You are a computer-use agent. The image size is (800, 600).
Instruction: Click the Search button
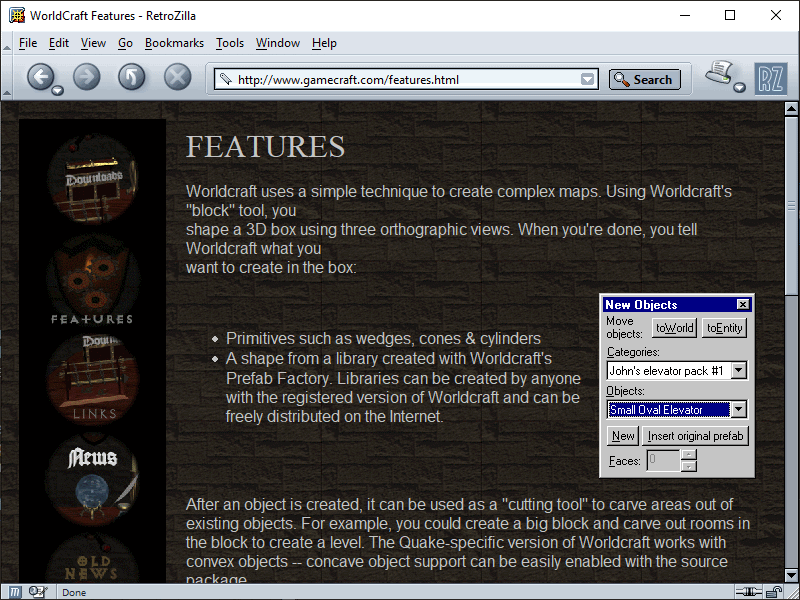644,80
